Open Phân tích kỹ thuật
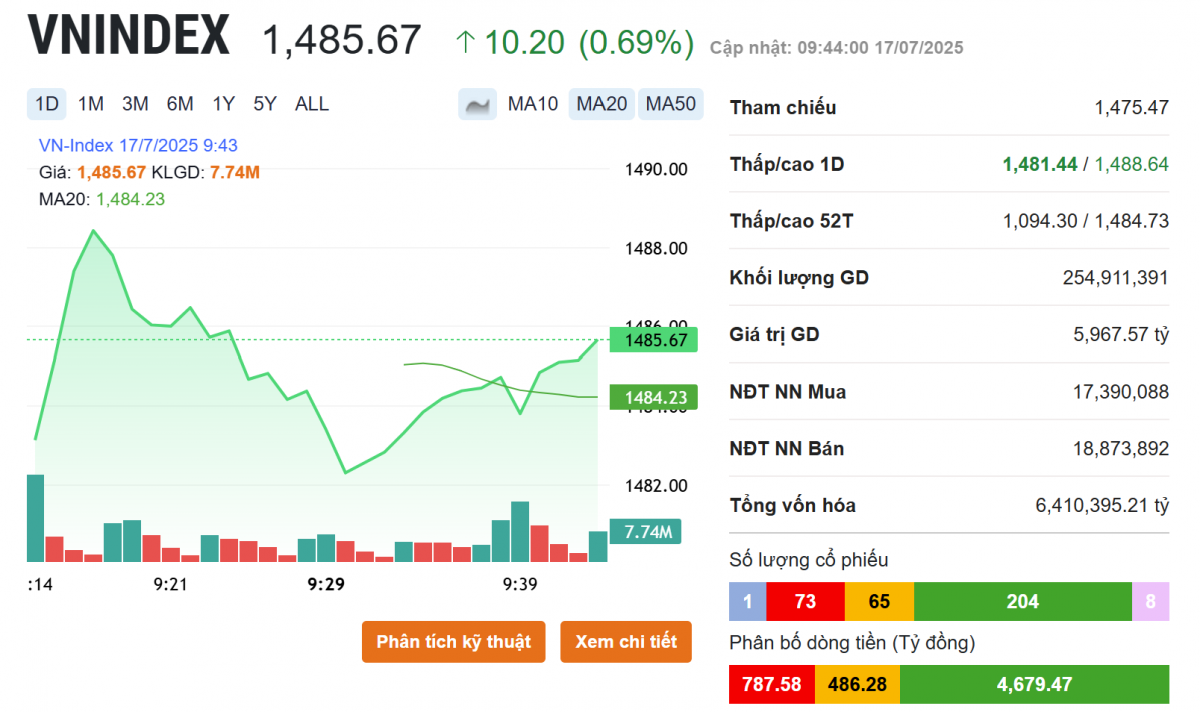Image resolution: width=1200 pixels, height=712 pixels. 454,642
